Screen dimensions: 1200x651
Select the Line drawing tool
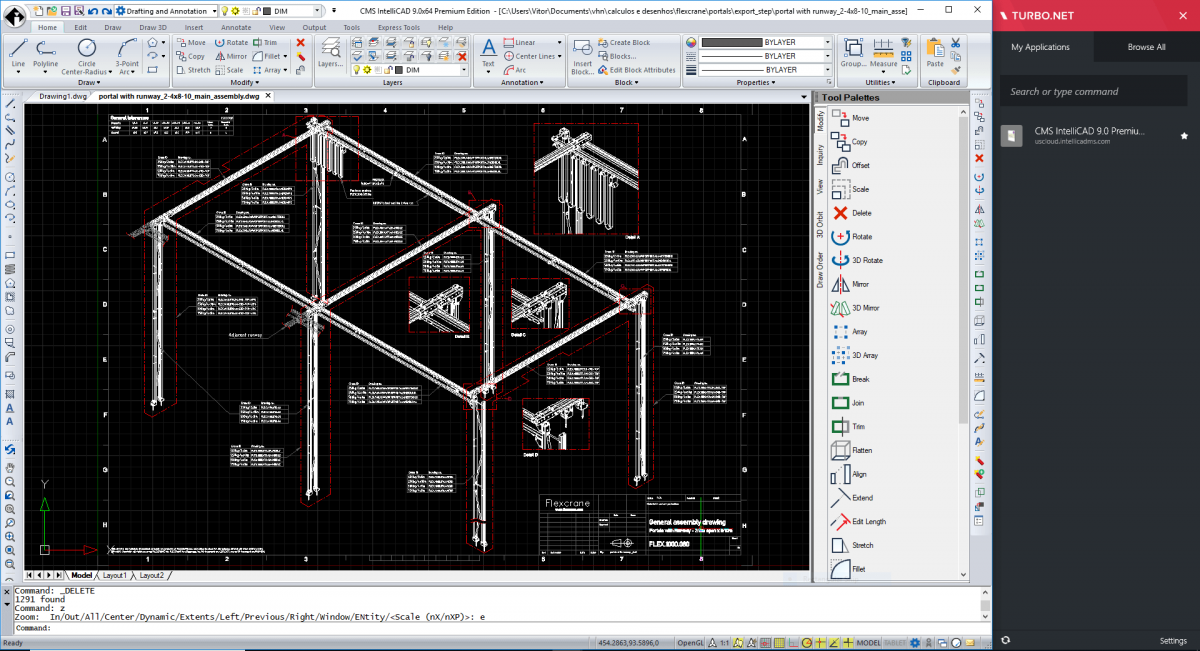tap(17, 49)
